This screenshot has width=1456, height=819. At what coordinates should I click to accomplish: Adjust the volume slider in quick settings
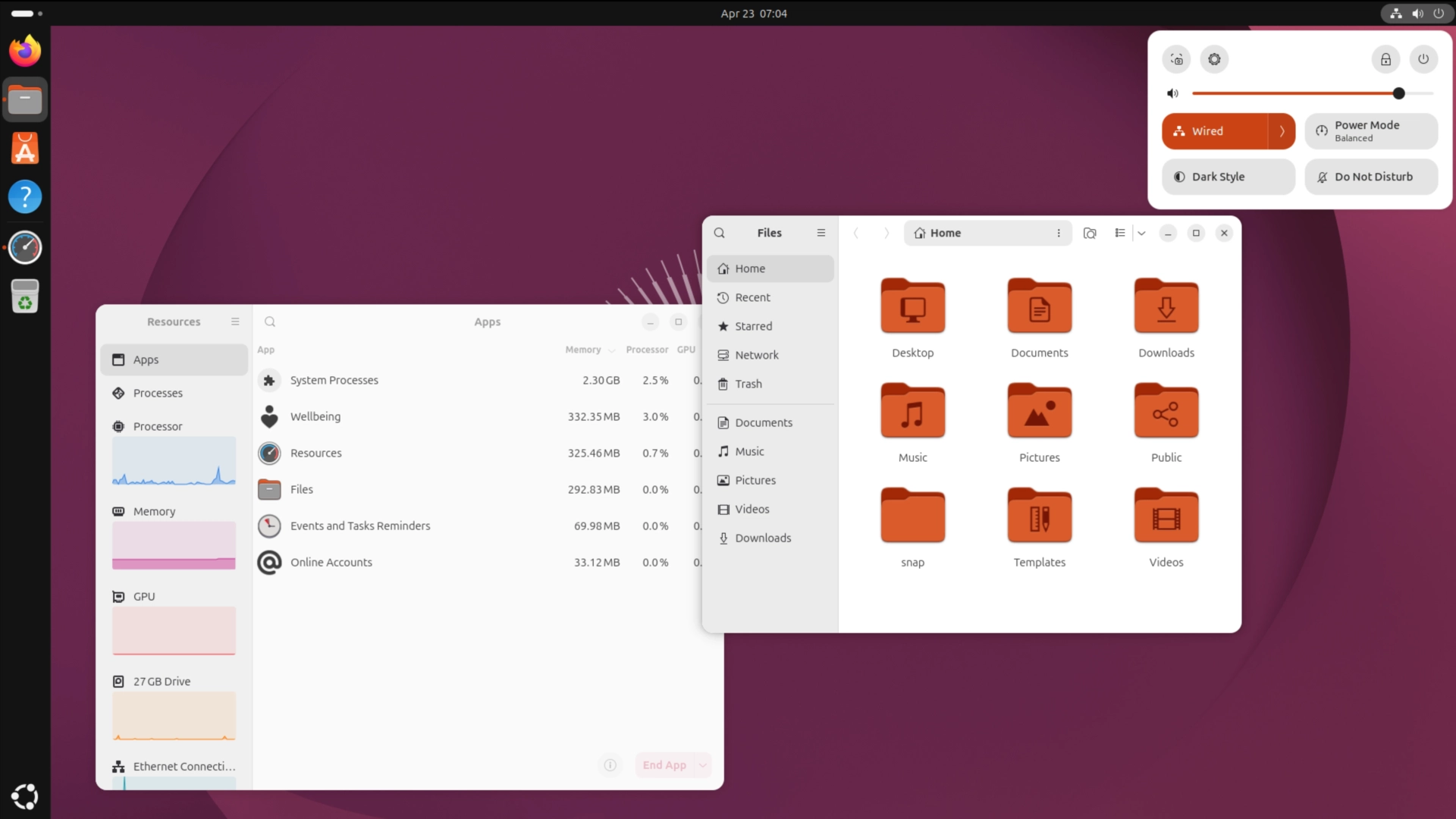(1398, 93)
